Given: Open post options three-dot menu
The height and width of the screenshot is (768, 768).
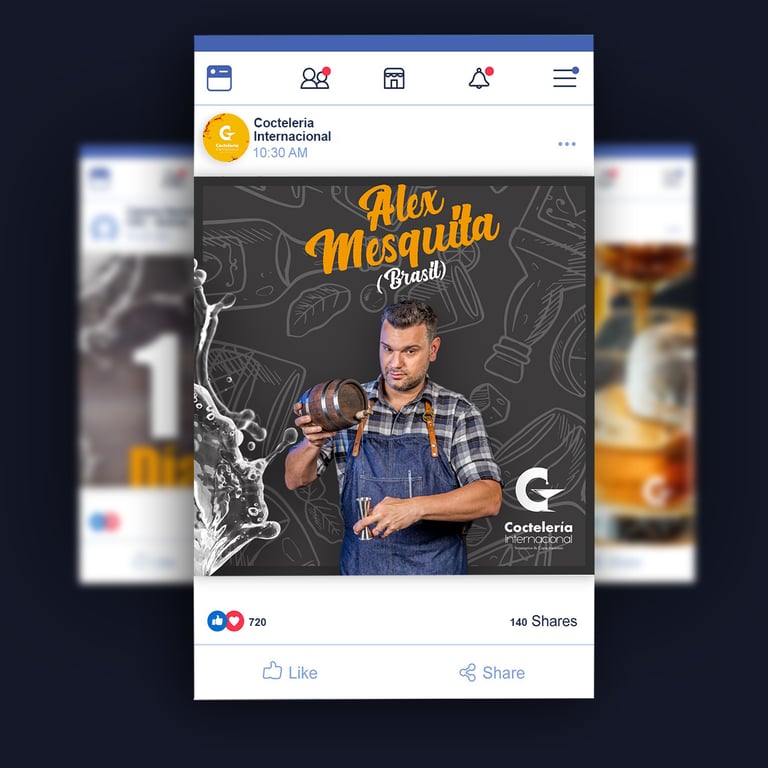Looking at the screenshot, I should 567,144.
